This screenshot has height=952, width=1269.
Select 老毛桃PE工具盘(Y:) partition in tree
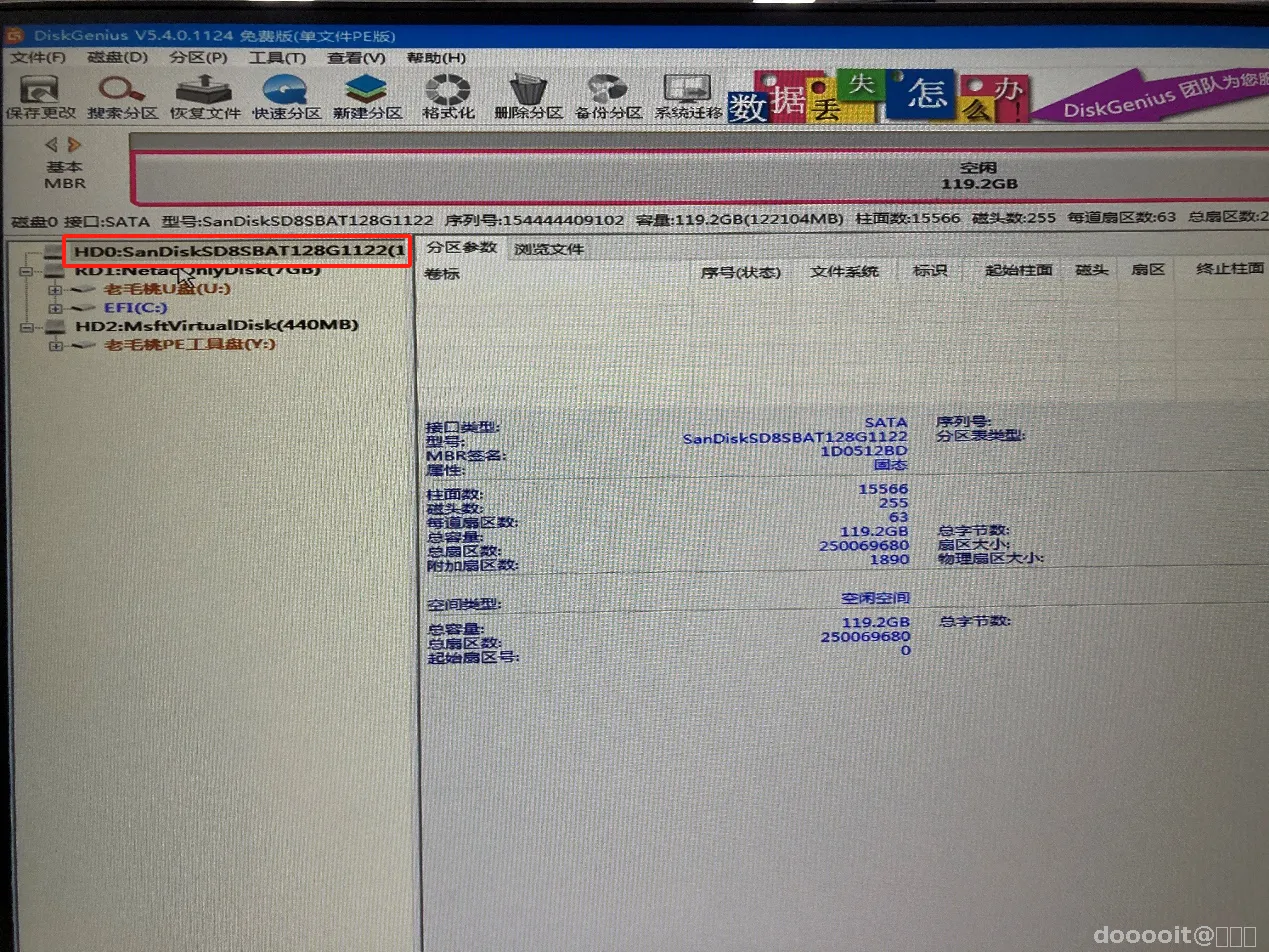(190, 344)
